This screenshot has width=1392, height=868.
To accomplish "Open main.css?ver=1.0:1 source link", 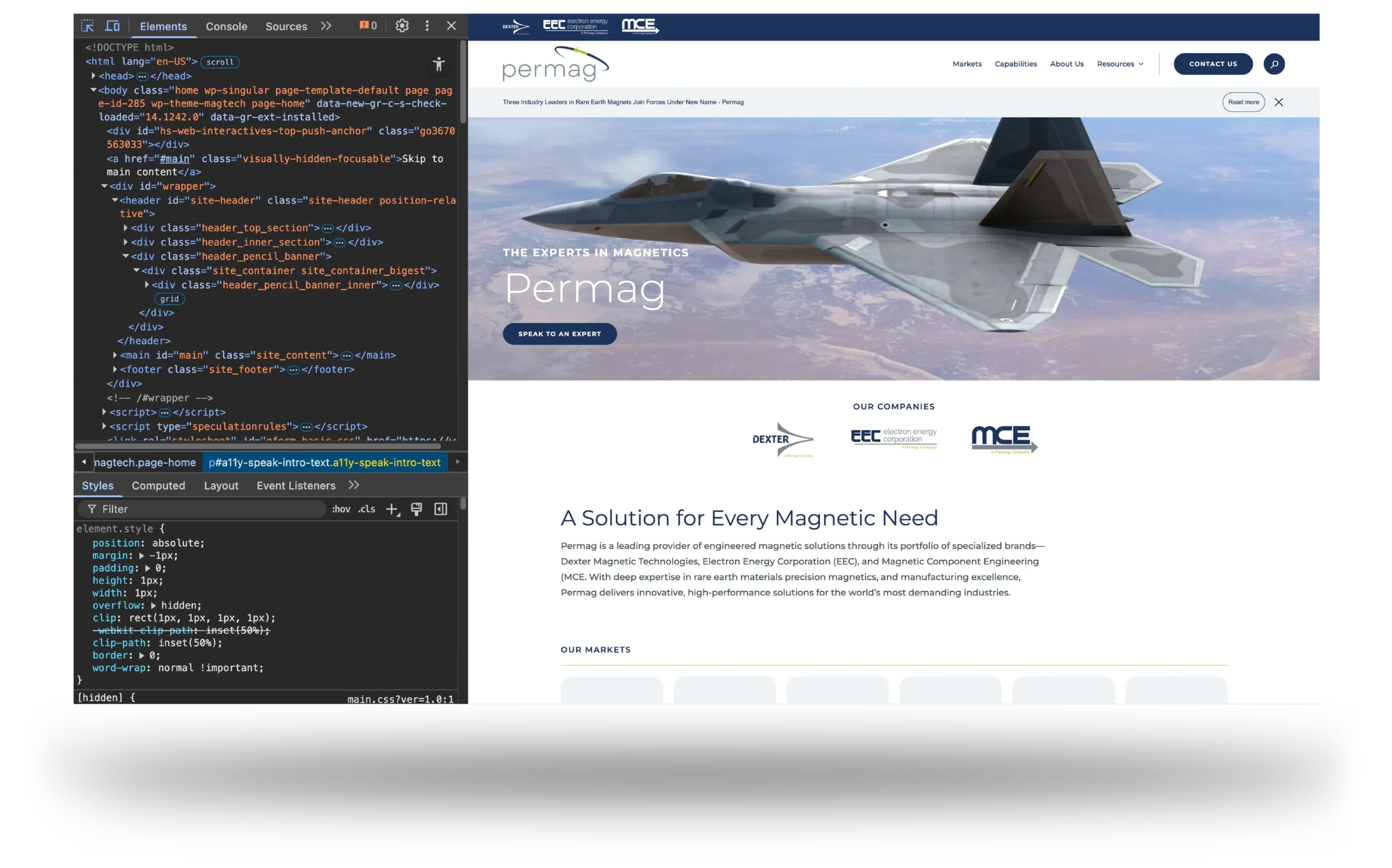I will [400, 699].
